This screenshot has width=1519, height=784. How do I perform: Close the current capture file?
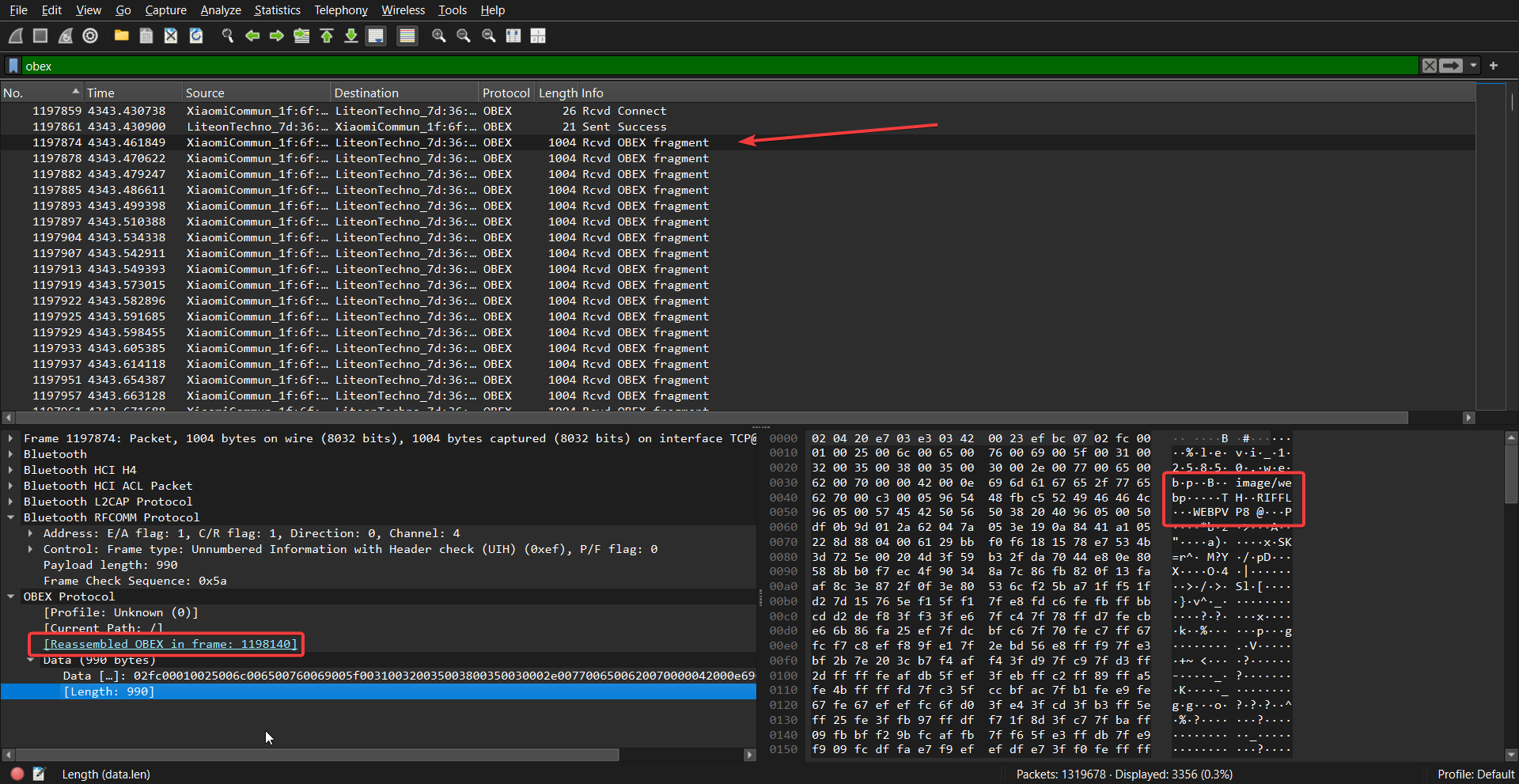click(x=171, y=36)
